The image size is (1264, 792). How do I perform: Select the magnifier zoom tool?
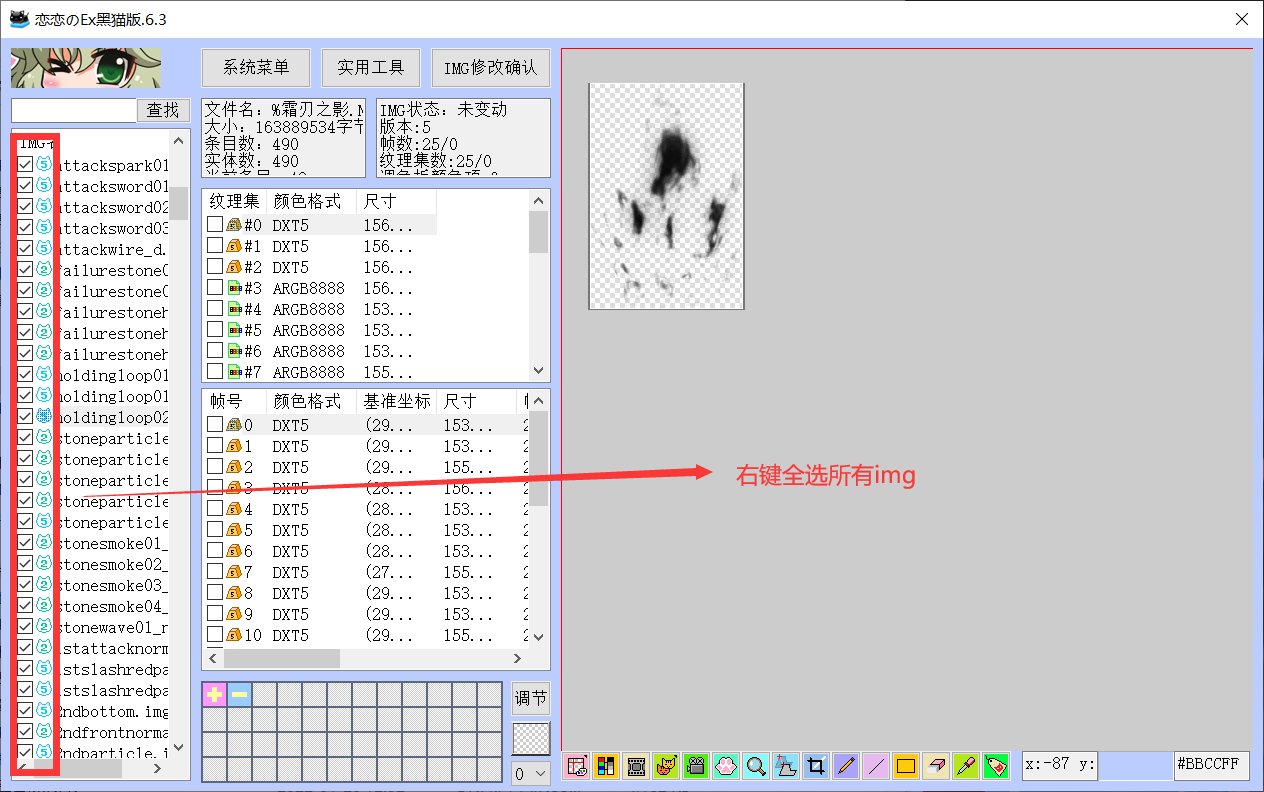pos(755,765)
